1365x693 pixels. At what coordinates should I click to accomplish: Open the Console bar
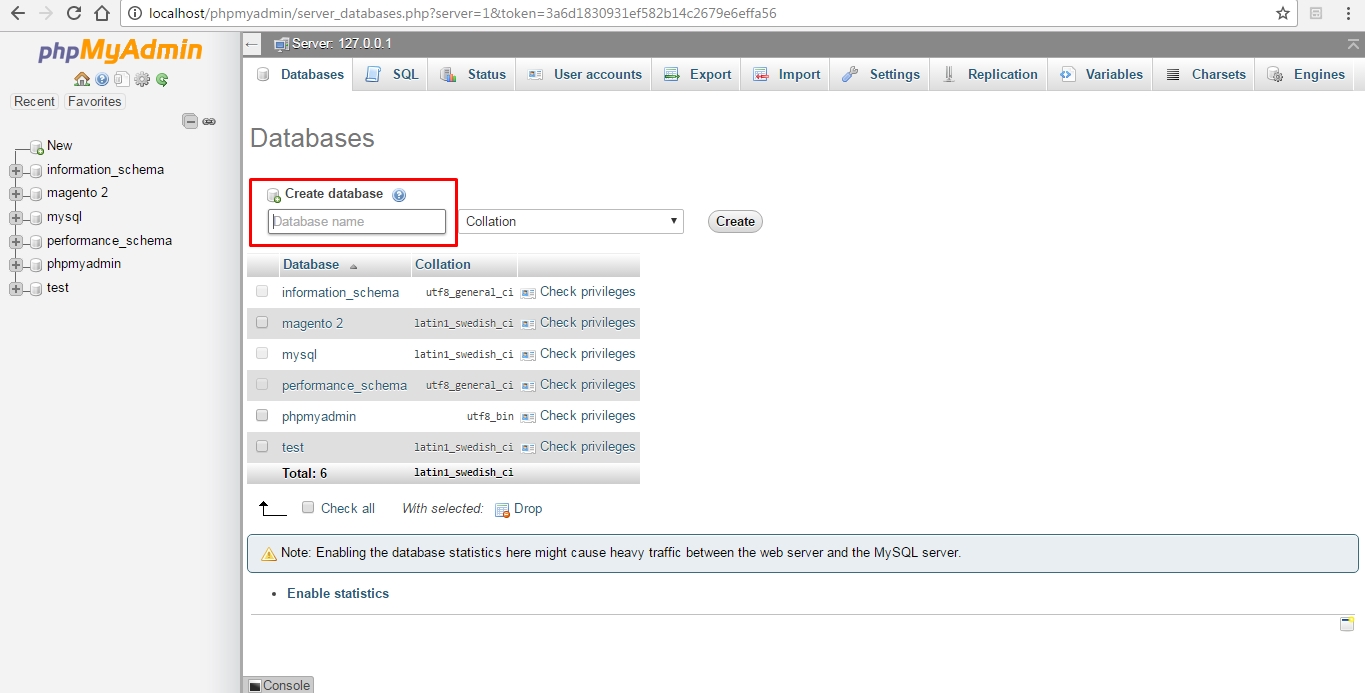(279, 685)
